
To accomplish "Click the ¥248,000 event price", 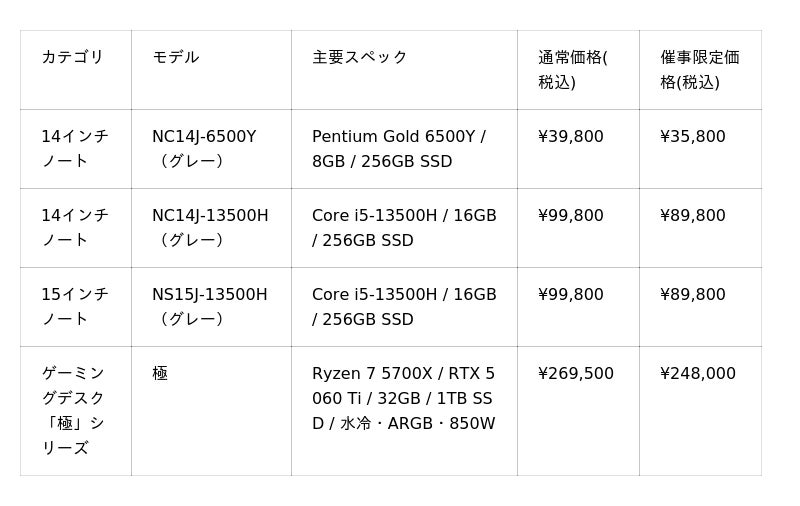I will click(x=698, y=373).
